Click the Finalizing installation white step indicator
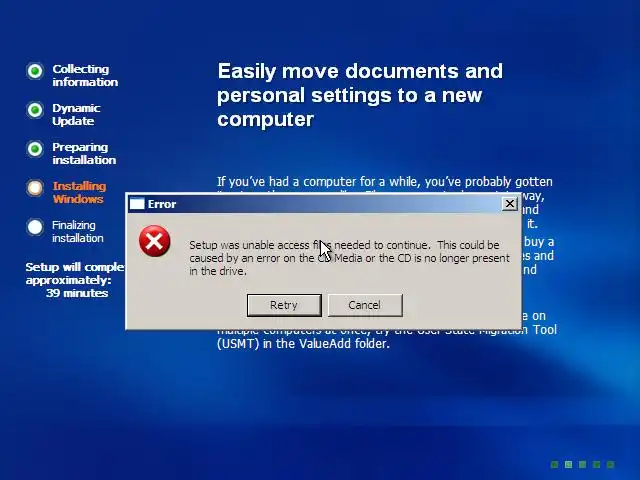Image resolution: width=640 pixels, height=480 pixels. click(x=35, y=227)
